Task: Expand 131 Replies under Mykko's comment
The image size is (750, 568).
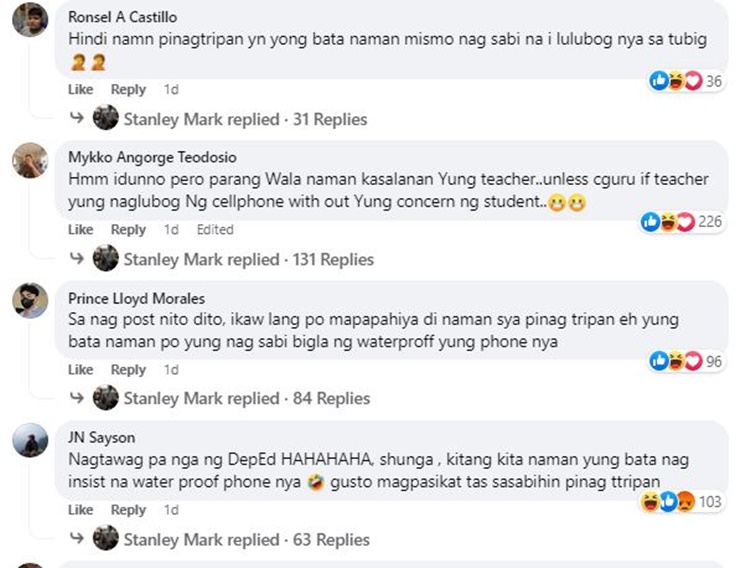Action: pyautogui.click(x=333, y=259)
